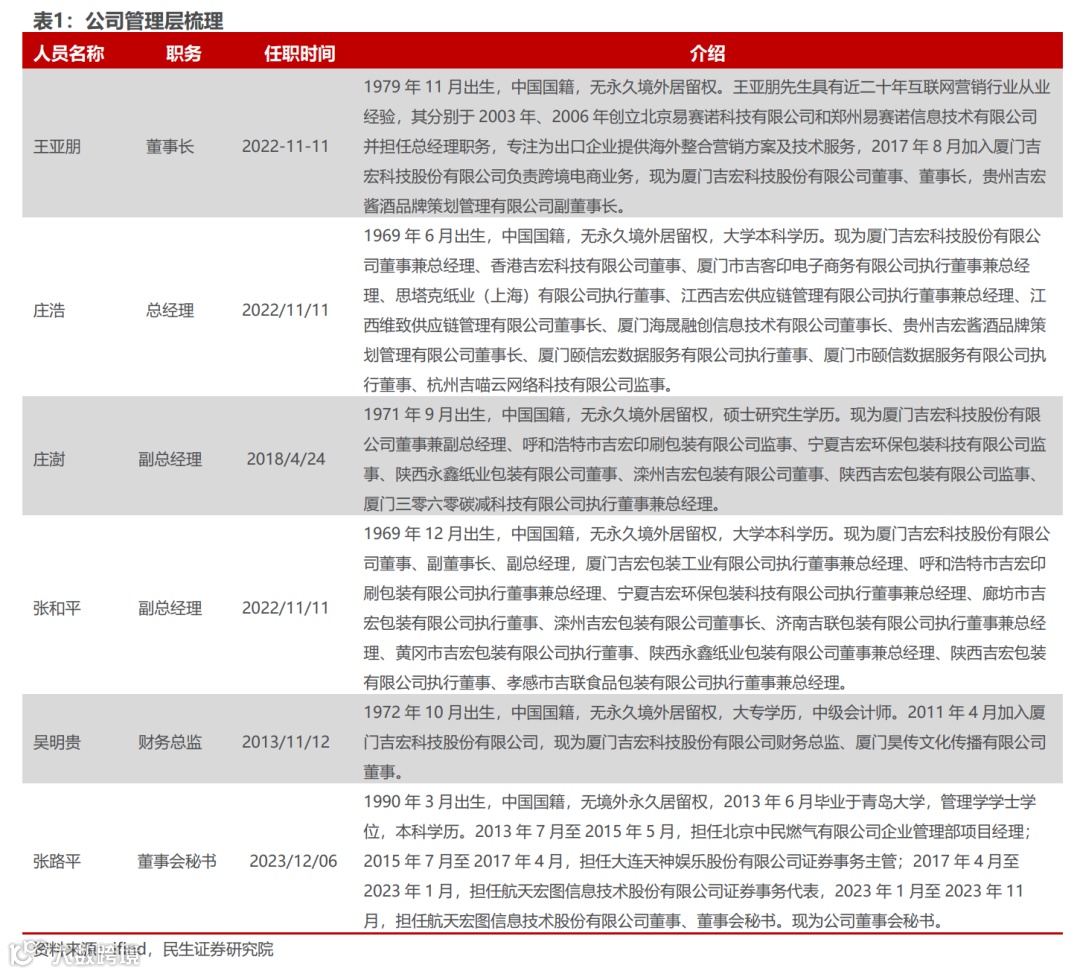Select the name cell 庄浩
Viewport: 1080px width, 974px height.
point(49,311)
